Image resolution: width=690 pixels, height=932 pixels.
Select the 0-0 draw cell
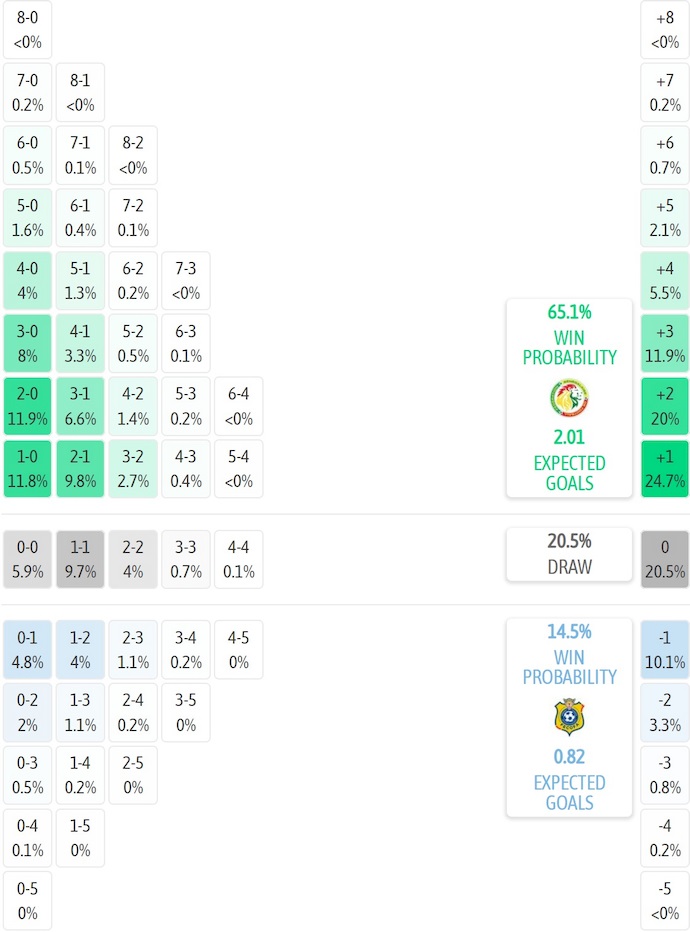[x=28, y=559]
